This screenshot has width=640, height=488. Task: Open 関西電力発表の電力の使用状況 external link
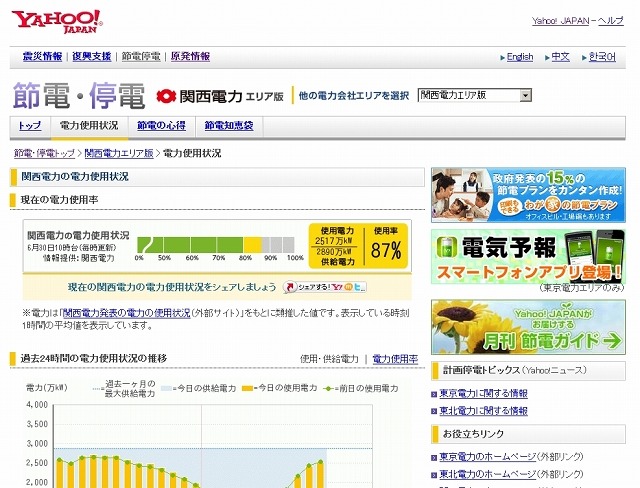tap(127, 313)
